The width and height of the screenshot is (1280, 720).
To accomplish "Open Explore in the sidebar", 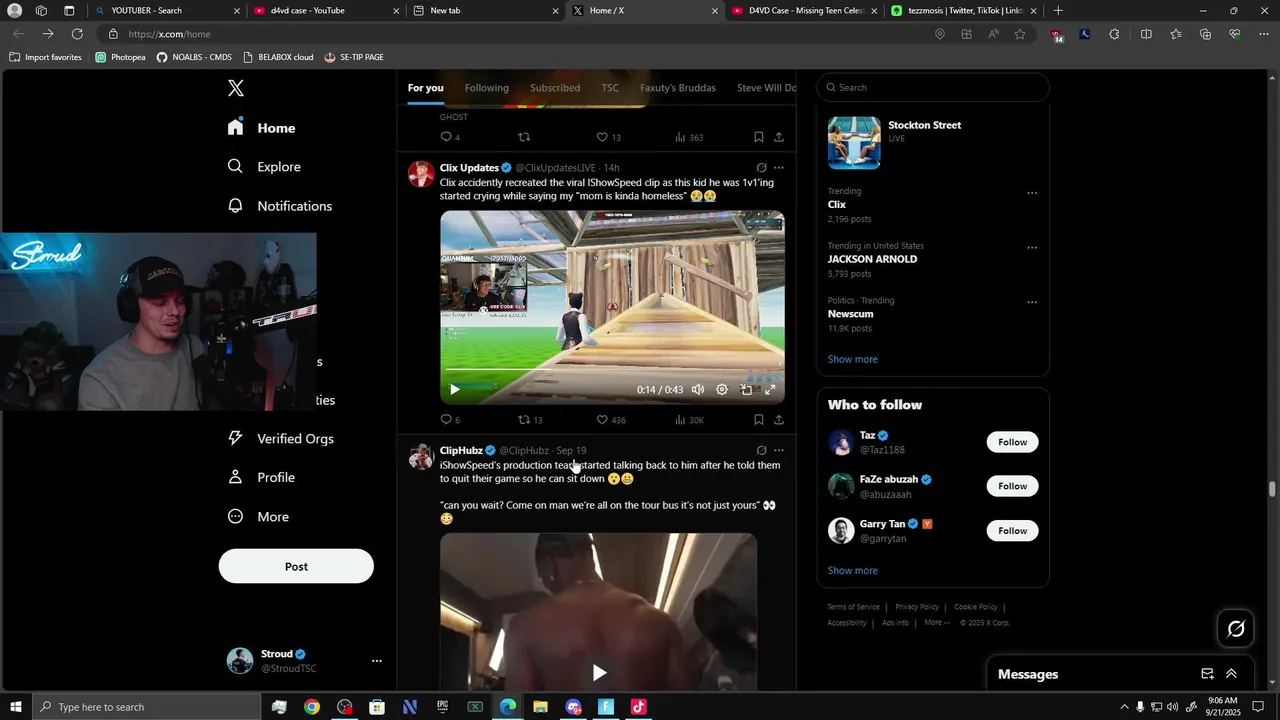I will 264,167.
